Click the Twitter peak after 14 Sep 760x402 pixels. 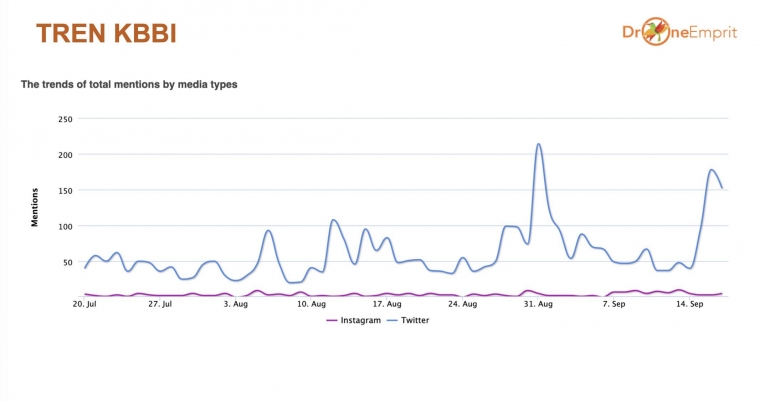coord(711,170)
